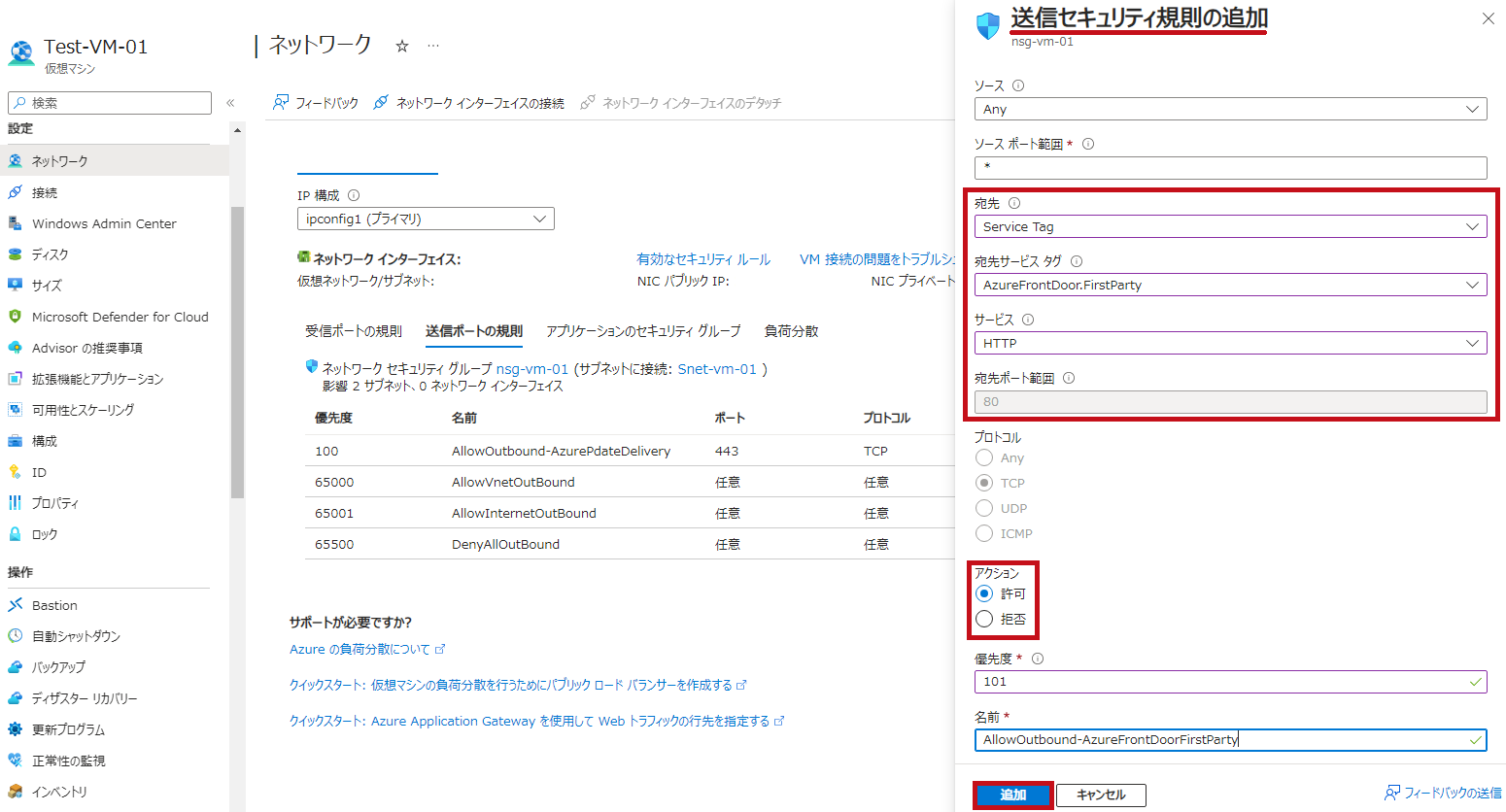Viewport: 1506px width, 812px height.
Task: Open the 宛先 dropdown showing Service Tag
Action: [x=1230, y=226]
